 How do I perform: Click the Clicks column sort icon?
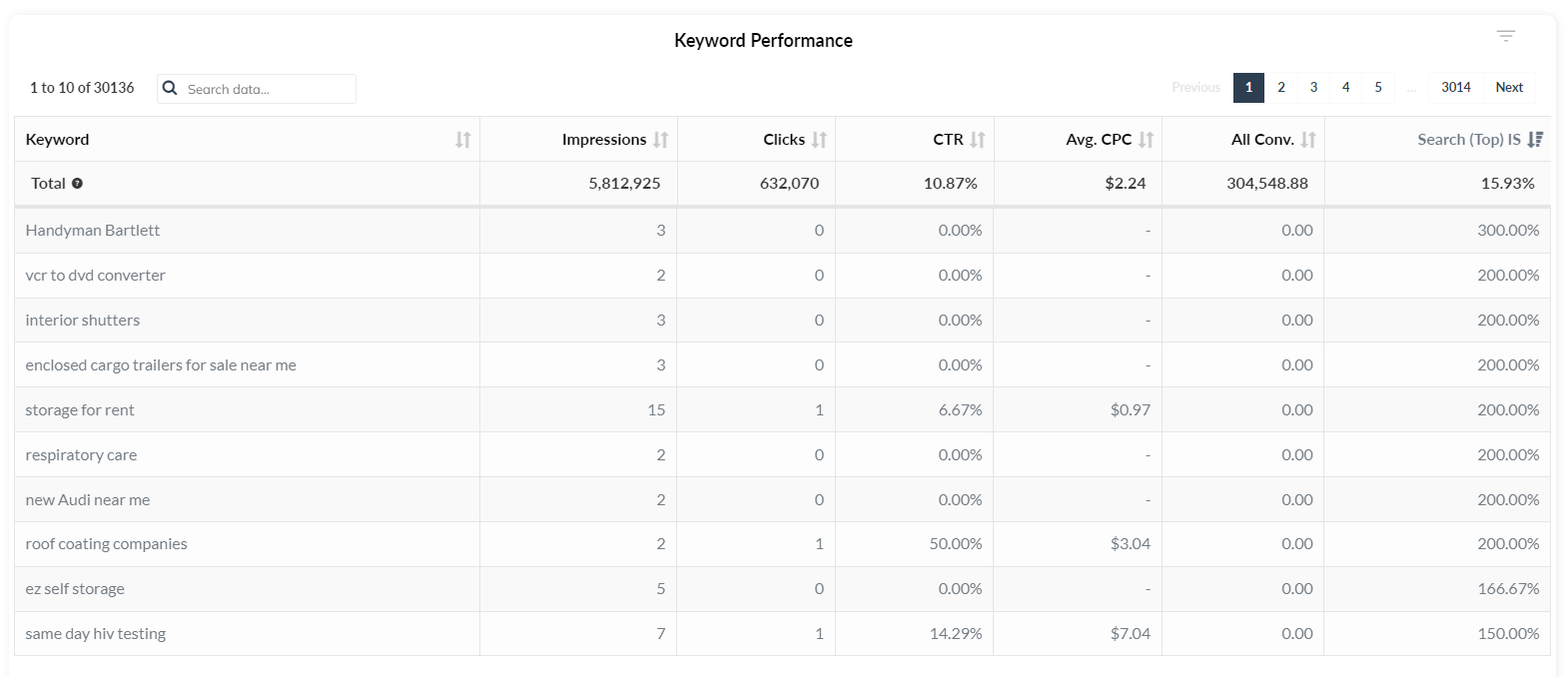coord(819,140)
